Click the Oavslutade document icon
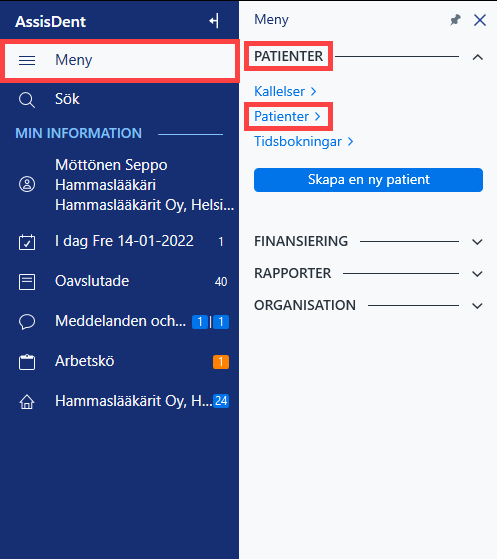Image resolution: width=497 pixels, height=559 pixels. pyautogui.click(x=27, y=282)
